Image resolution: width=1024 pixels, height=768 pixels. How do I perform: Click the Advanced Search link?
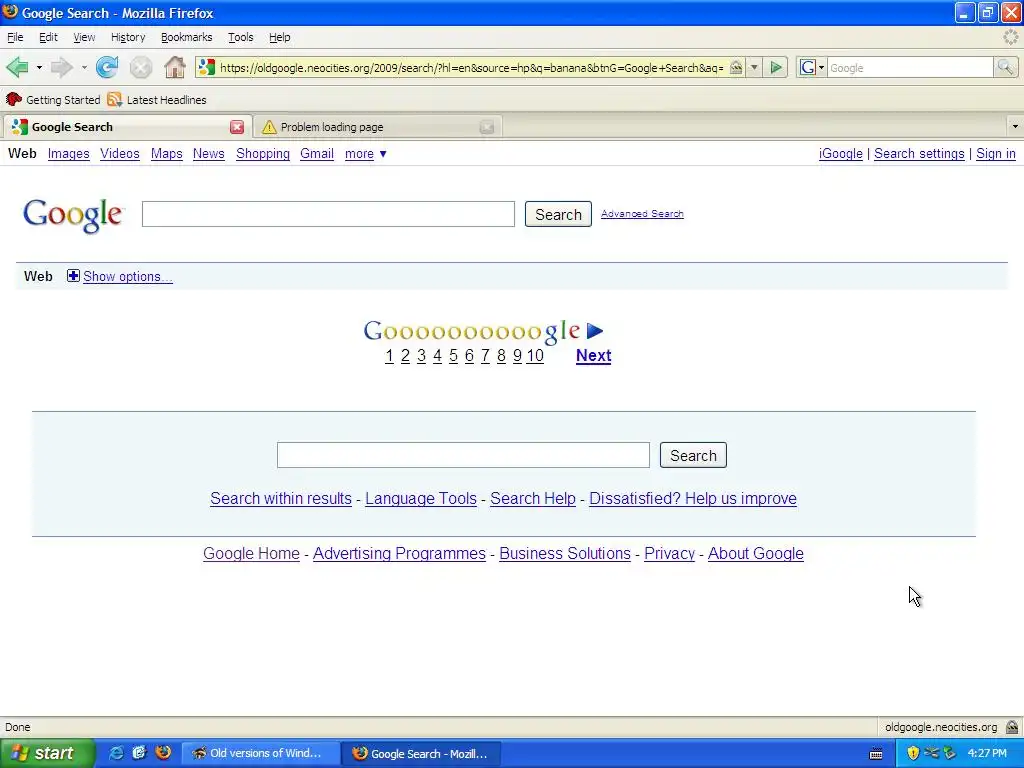[642, 214]
